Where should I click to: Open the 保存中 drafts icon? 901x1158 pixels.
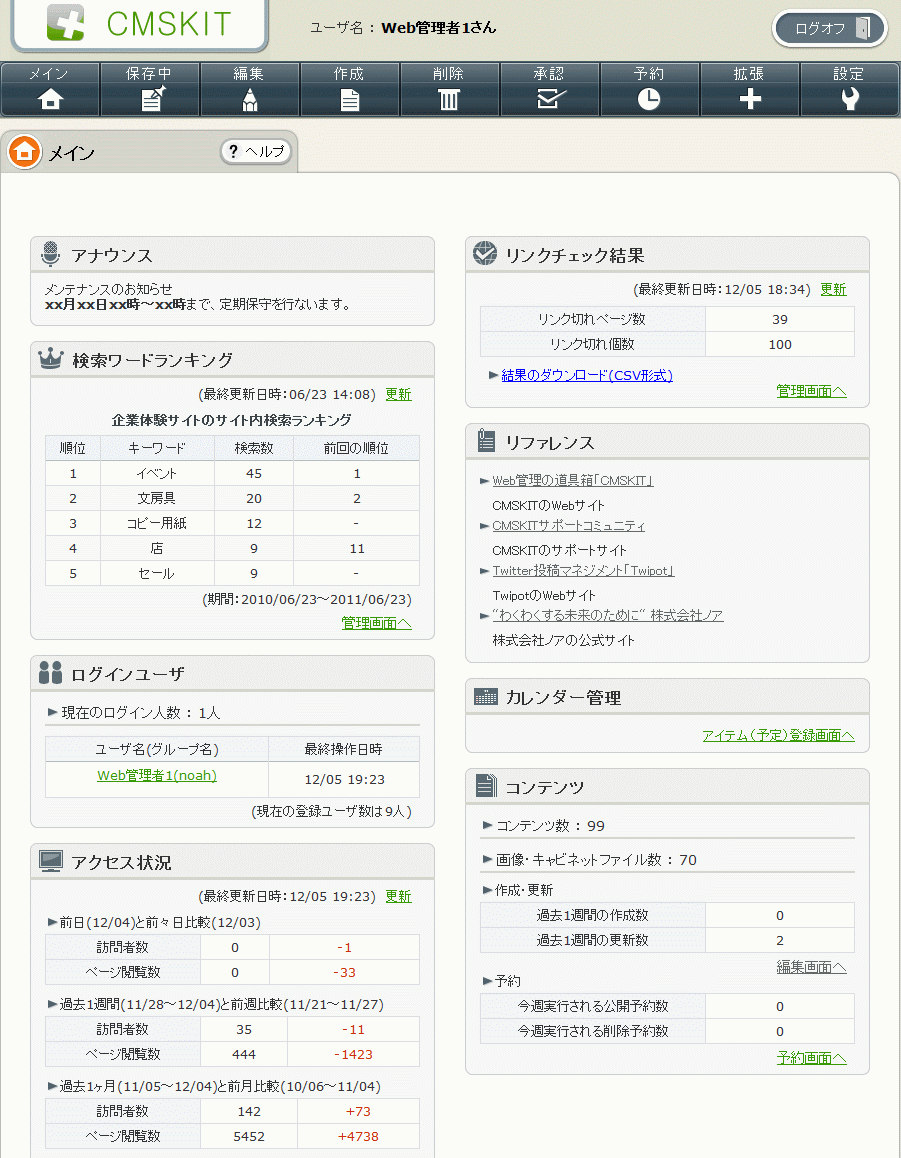click(x=150, y=99)
